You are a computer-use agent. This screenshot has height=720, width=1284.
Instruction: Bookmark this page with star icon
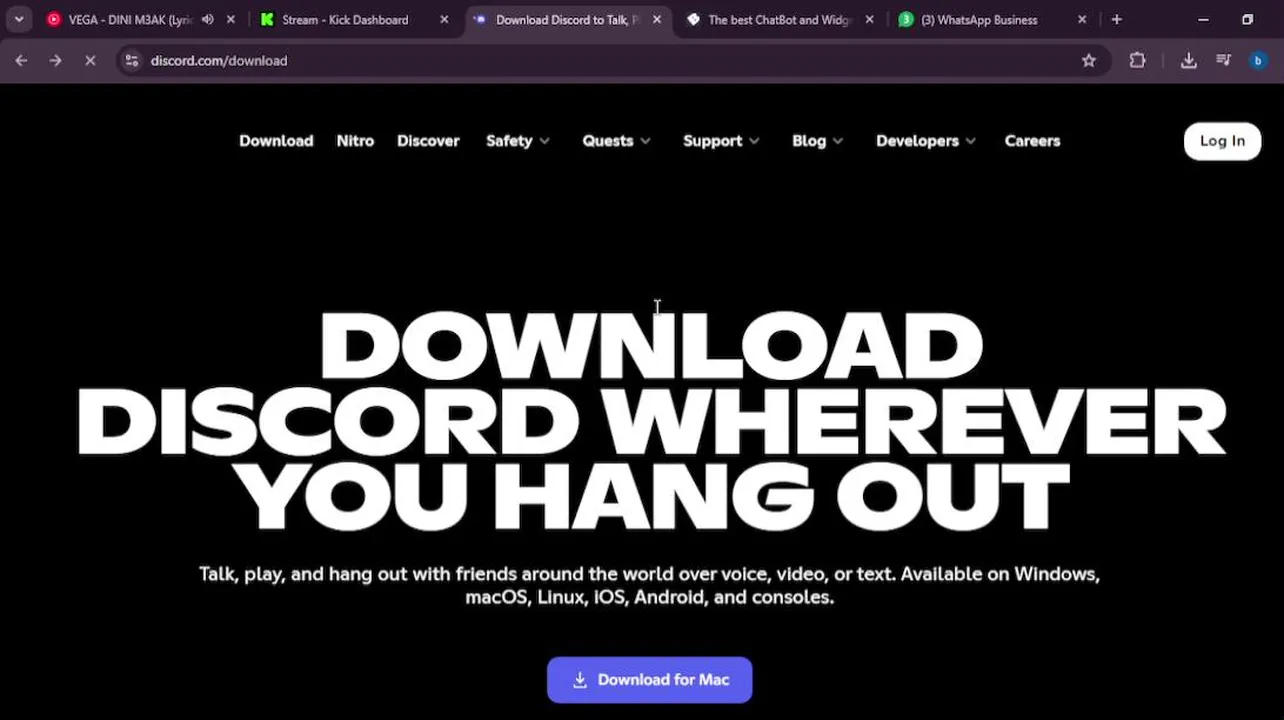(x=1089, y=61)
